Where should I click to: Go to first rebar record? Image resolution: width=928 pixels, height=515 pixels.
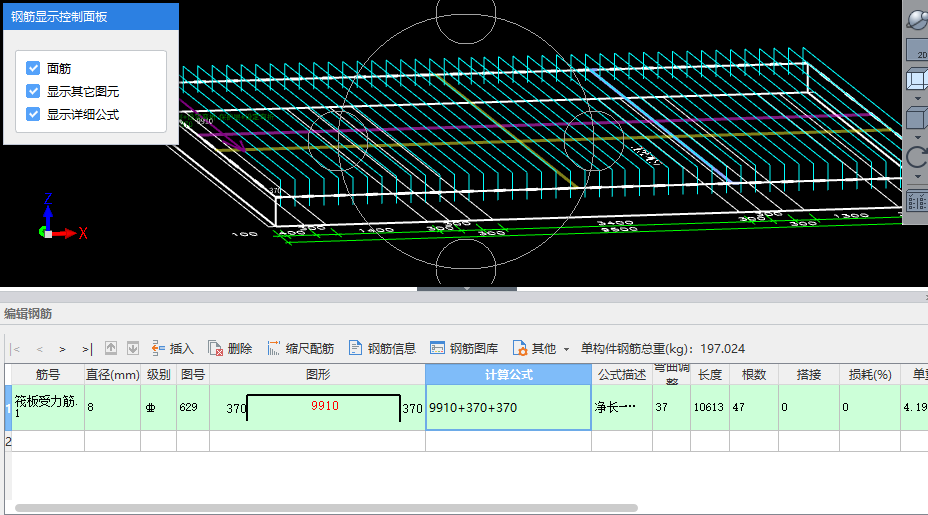coord(16,349)
